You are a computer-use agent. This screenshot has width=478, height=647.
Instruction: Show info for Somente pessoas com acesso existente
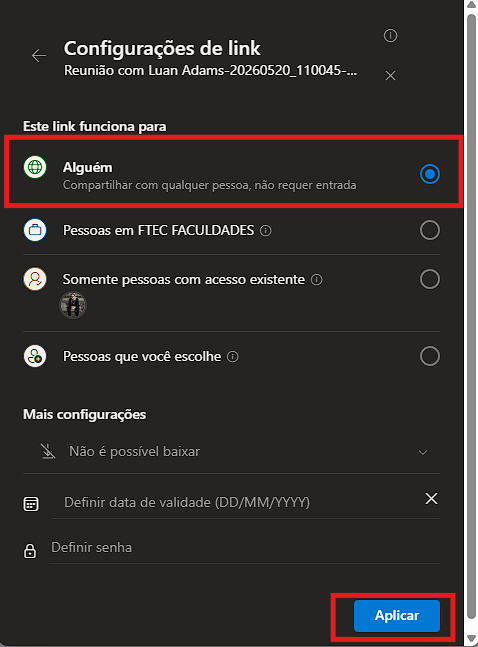point(317,280)
